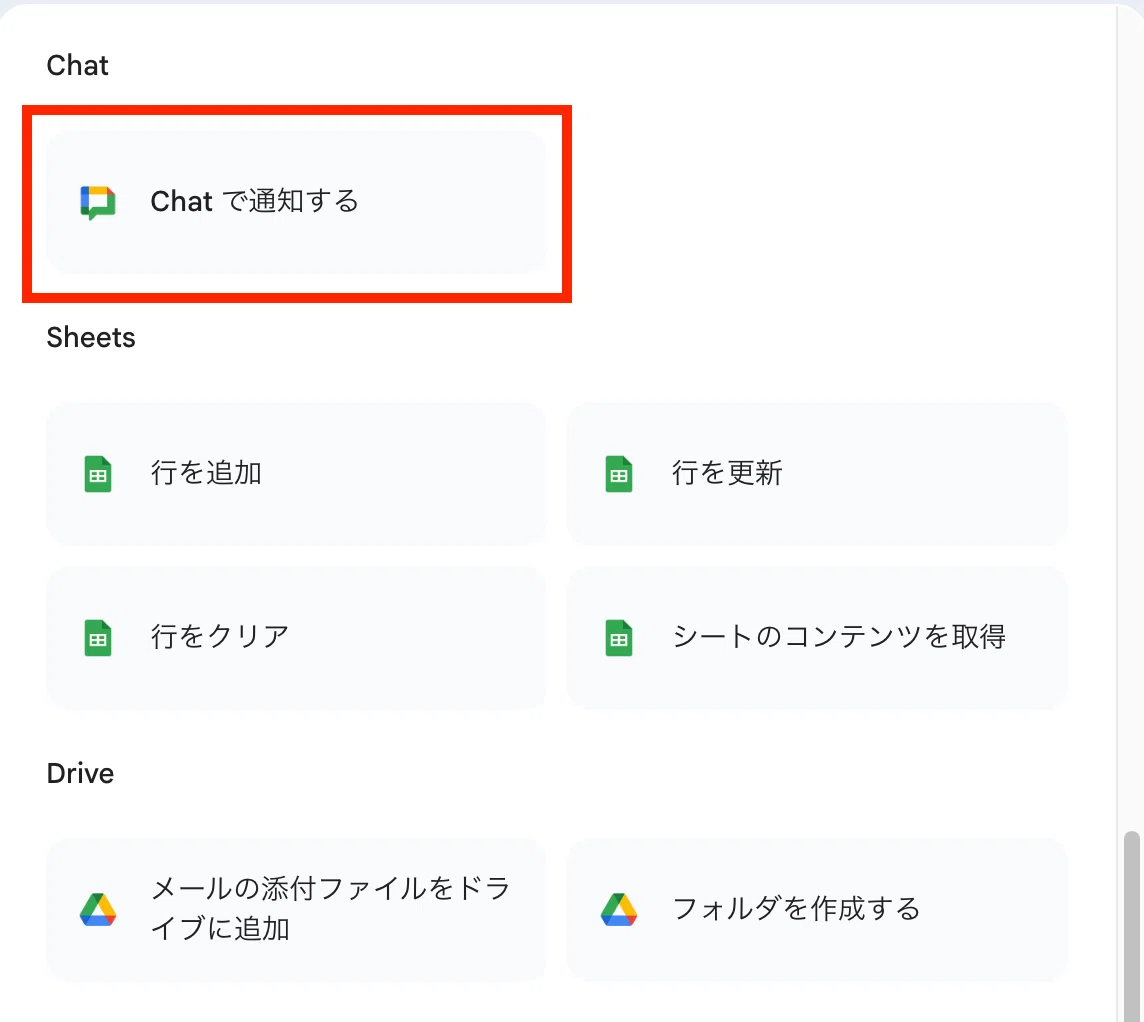Click the Sheets icon beside 行を更新
Viewport: 1144px width, 1022px height.
(619, 474)
